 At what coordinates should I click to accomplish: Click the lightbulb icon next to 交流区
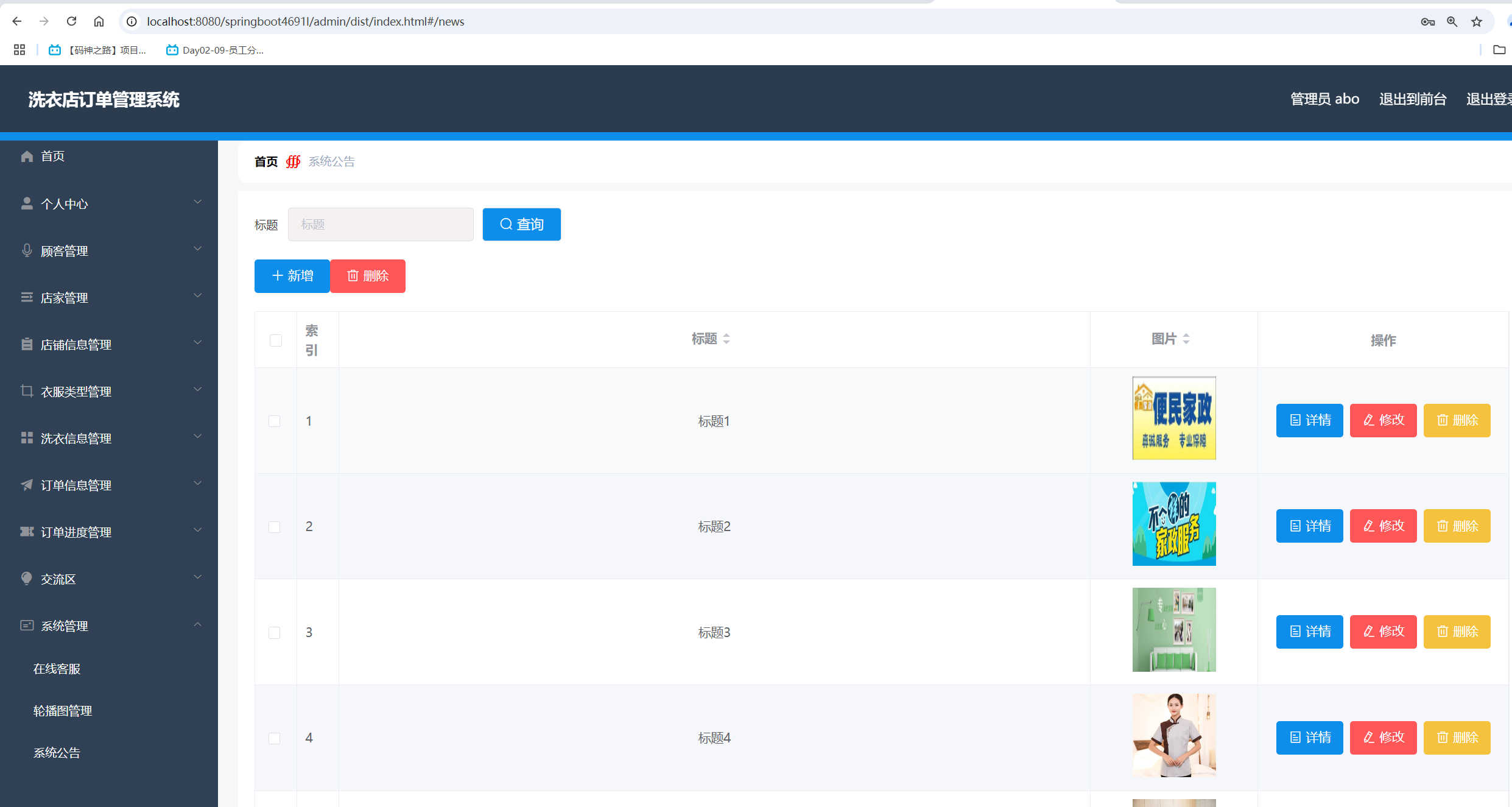pos(27,579)
